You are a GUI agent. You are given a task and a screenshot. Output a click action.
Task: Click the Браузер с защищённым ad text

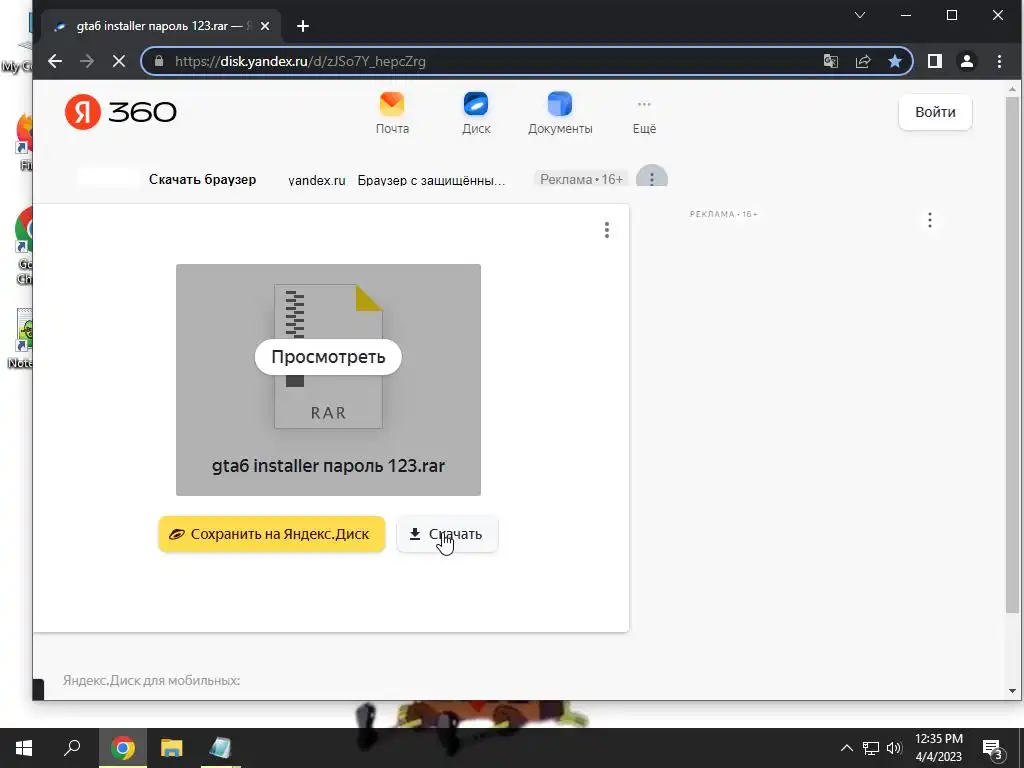(x=431, y=180)
